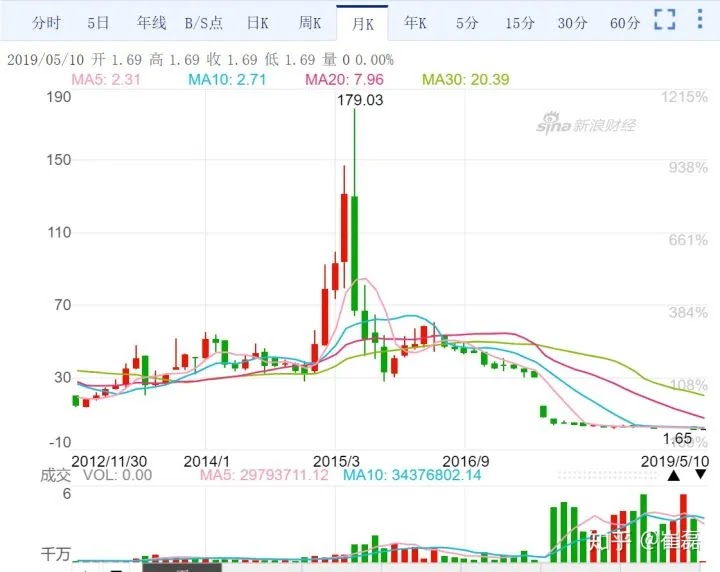
Task: Enter fullscreen chart view via the expand icon
Action: pyautogui.click(x=665, y=20)
